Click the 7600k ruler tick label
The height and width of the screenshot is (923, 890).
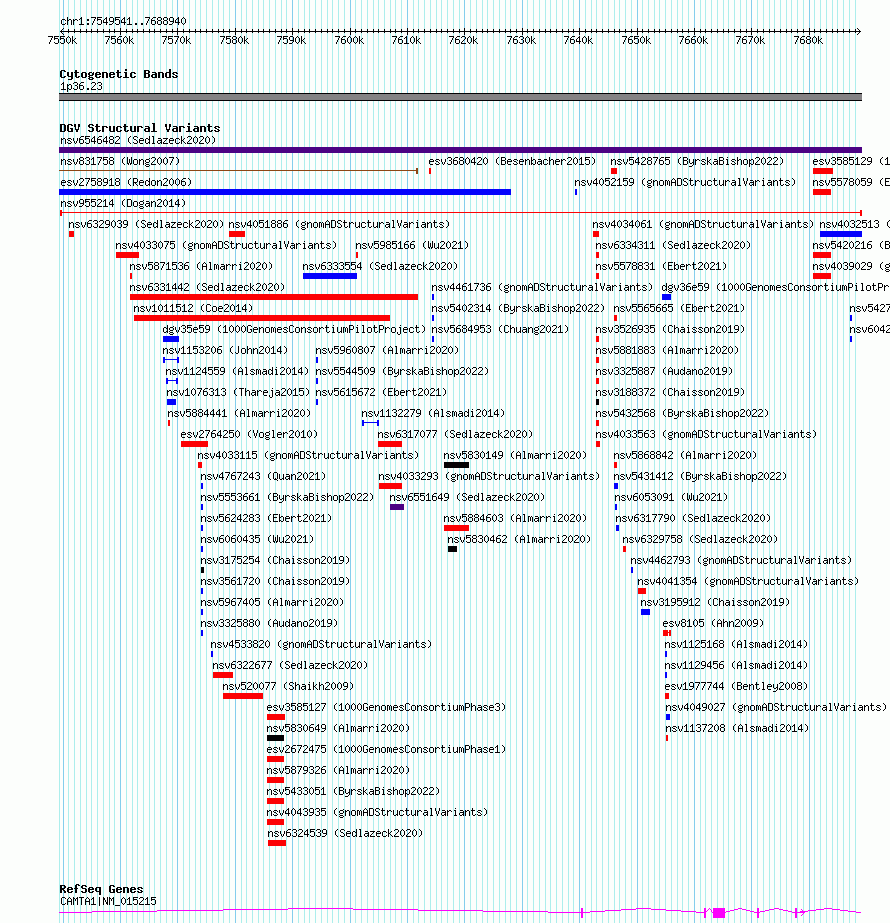point(349,41)
